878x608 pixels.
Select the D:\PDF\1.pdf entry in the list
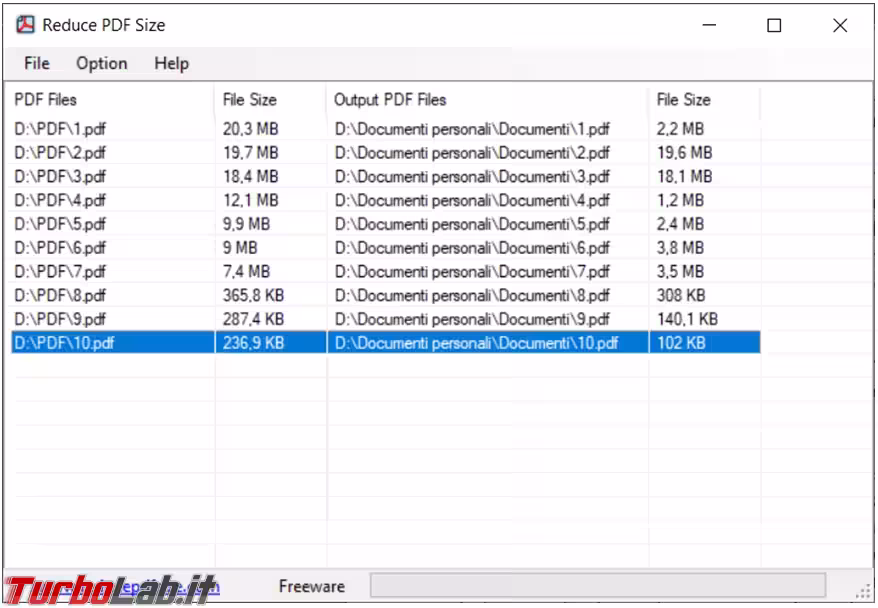tap(60, 129)
